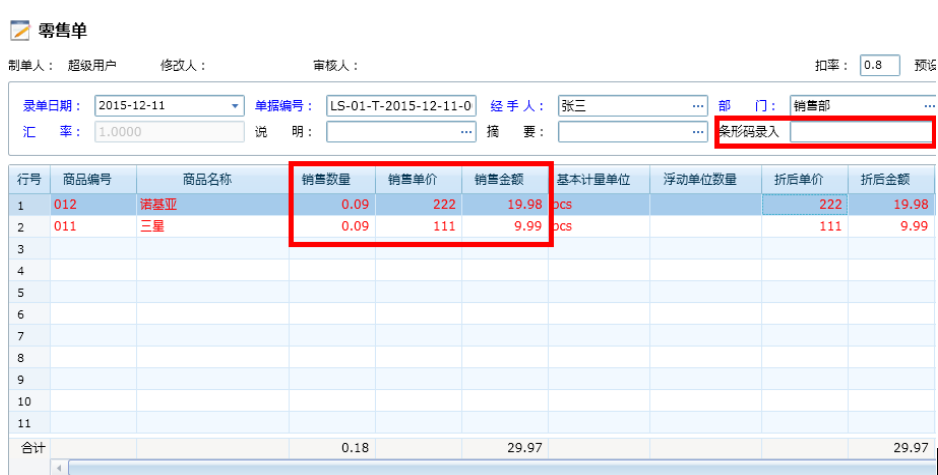
Task: Click the 单据编号 input field
Action: click(402, 106)
